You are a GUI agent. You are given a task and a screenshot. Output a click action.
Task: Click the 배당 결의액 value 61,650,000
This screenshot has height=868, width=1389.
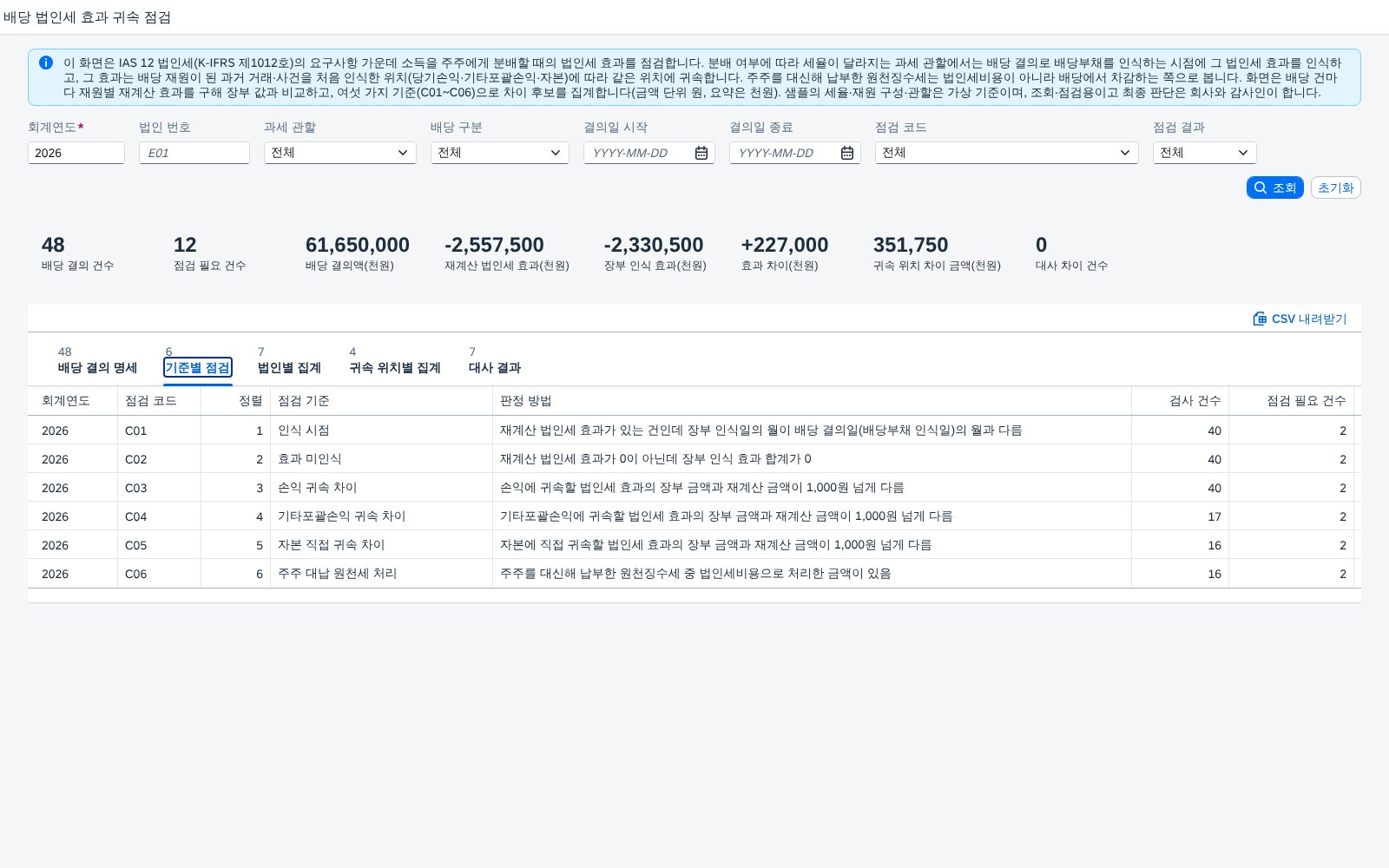coord(358,245)
